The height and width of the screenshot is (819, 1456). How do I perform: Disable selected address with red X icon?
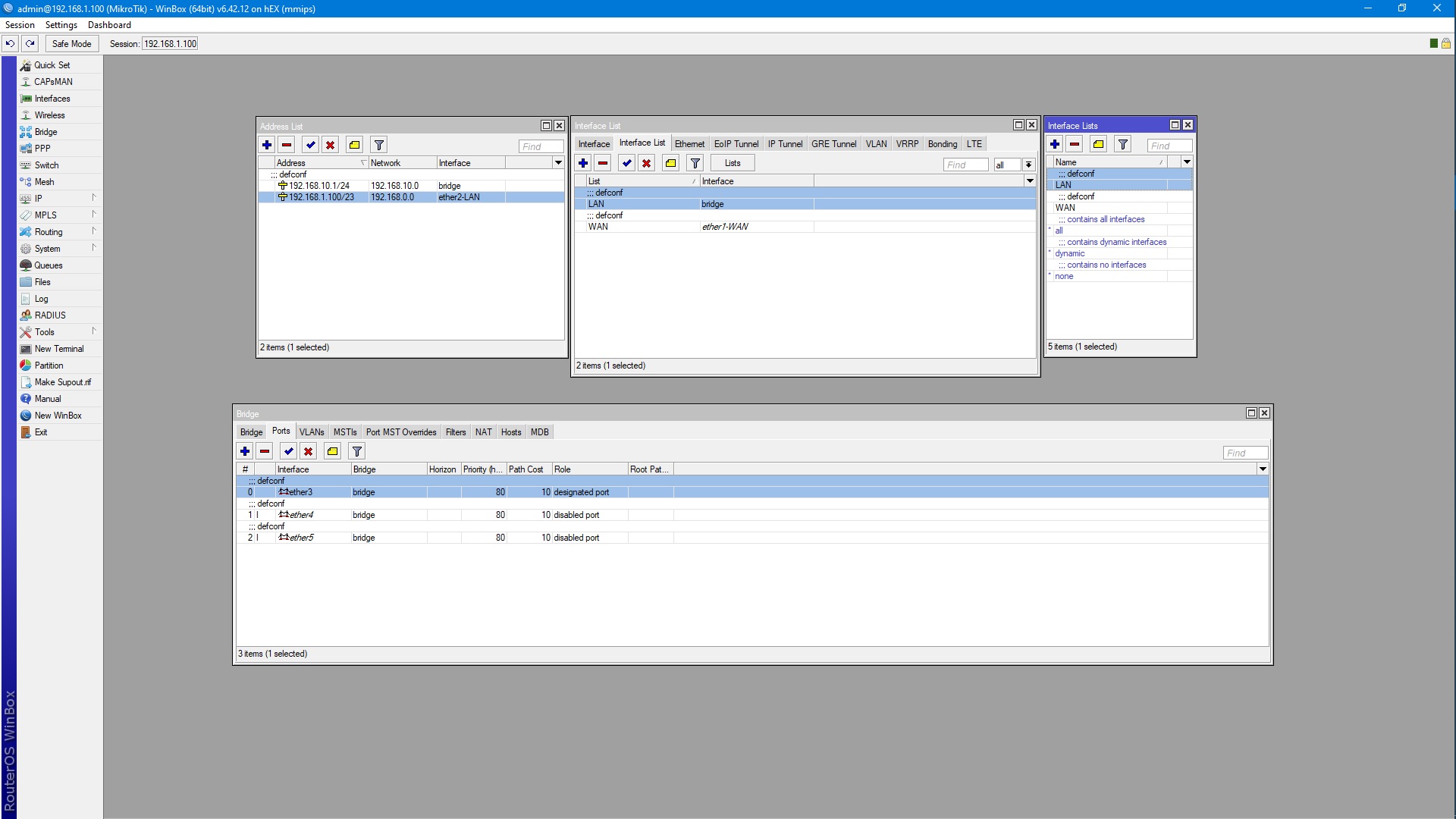click(331, 145)
